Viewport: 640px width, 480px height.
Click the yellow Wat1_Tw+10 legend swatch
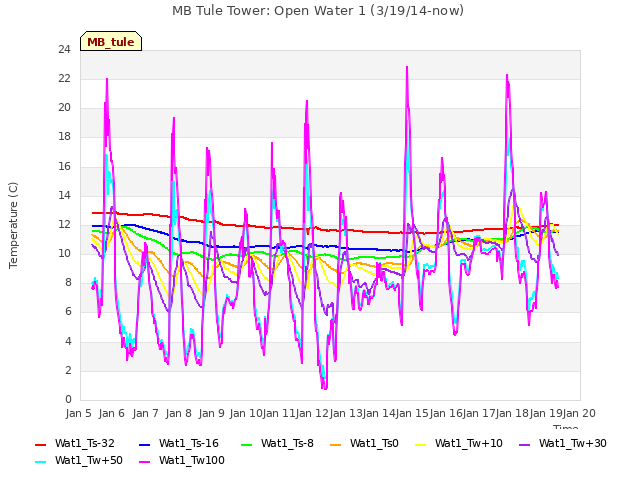pyautogui.click(x=420, y=444)
